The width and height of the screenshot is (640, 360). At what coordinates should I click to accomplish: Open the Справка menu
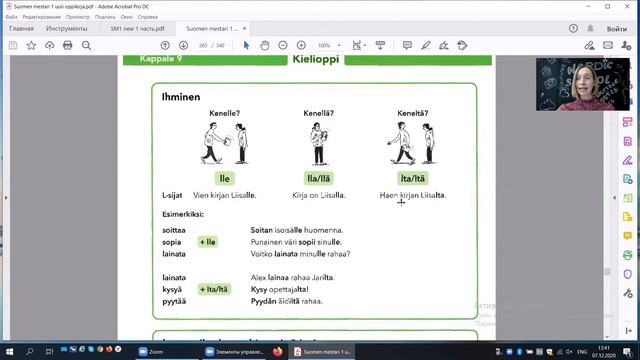point(147,17)
